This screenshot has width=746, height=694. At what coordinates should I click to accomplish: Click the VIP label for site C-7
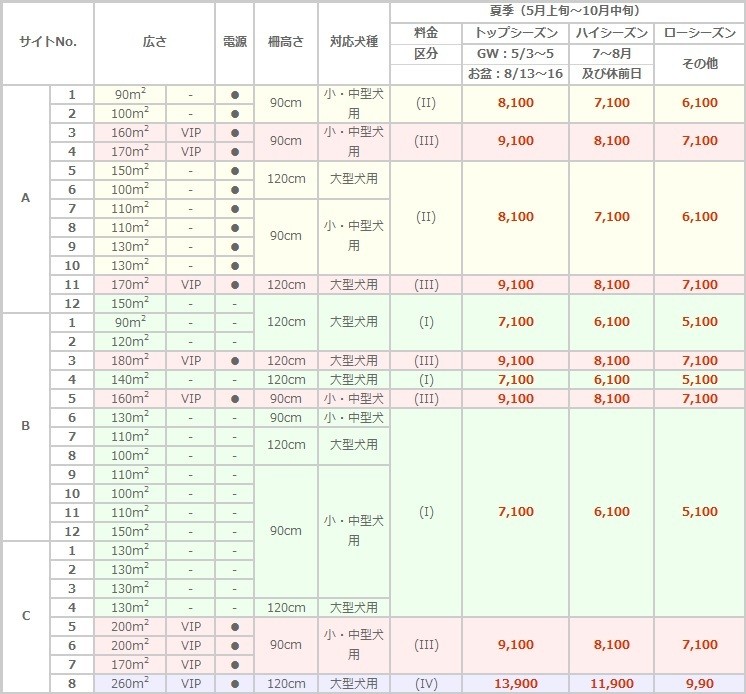191,665
